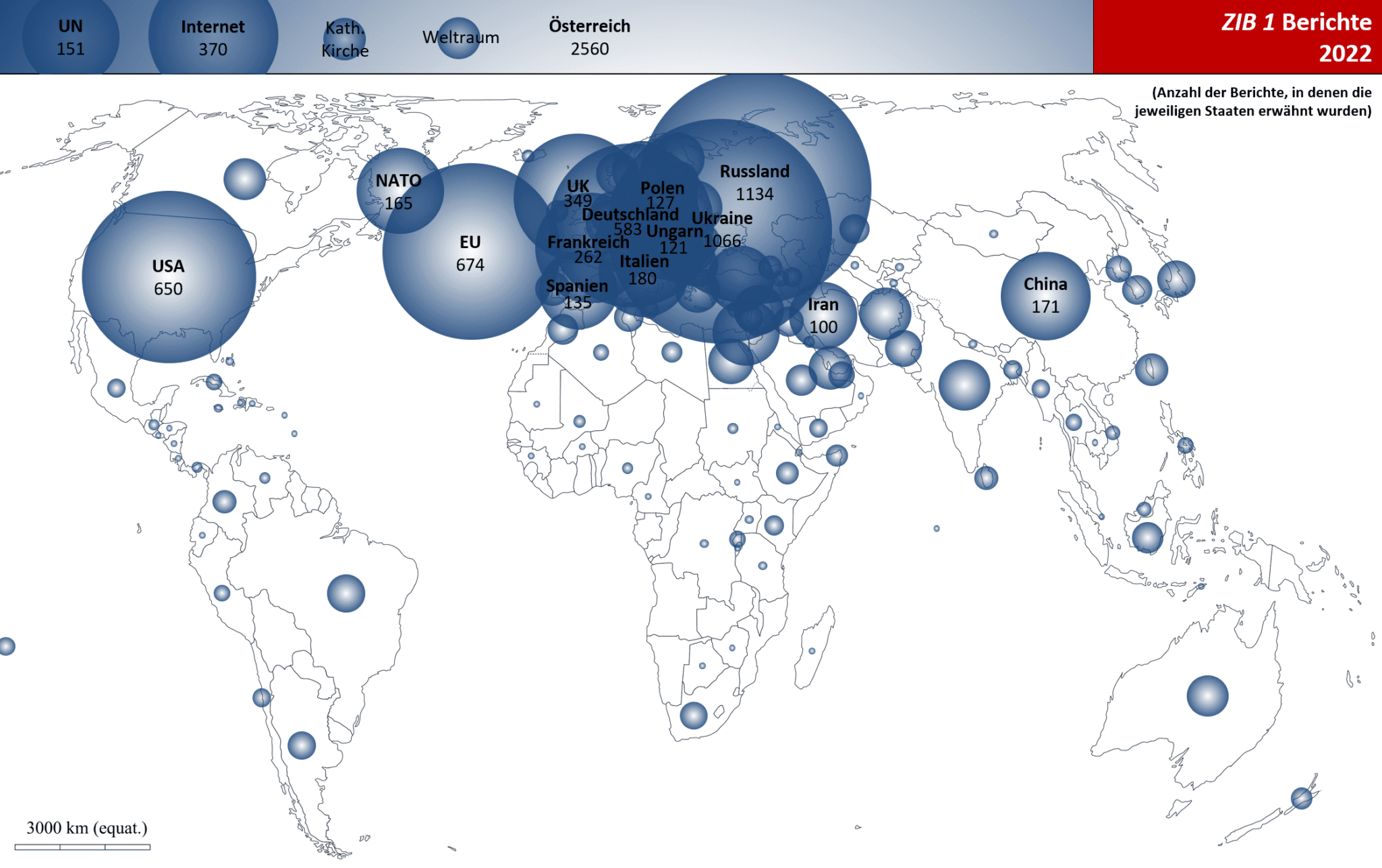1382x868 pixels.
Task: Click the 3000 km (equat.) scale label
Action: (86, 828)
